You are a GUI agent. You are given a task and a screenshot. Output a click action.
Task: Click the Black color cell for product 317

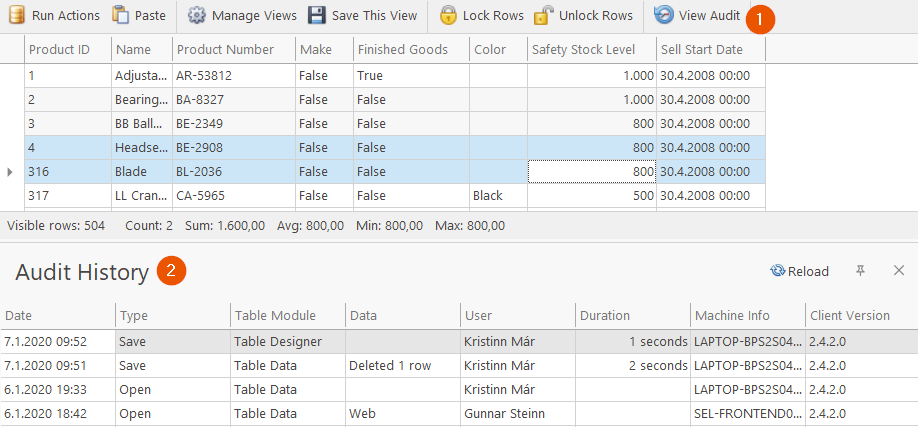(498, 196)
